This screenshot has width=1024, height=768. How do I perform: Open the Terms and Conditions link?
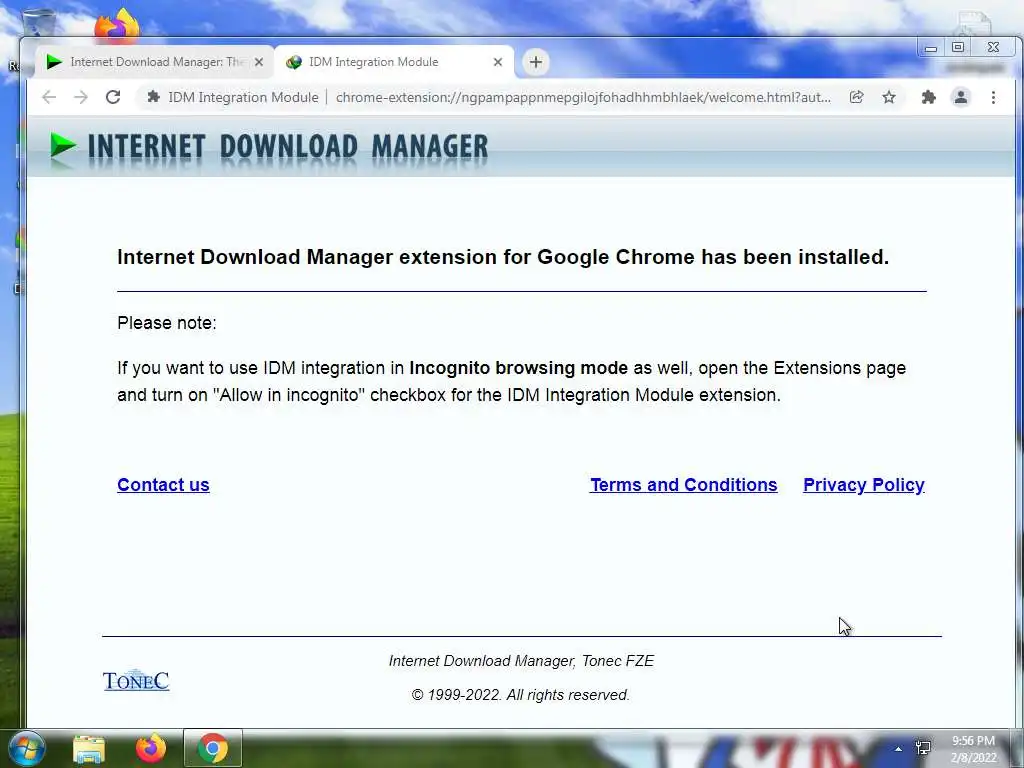click(x=684, y=485)
